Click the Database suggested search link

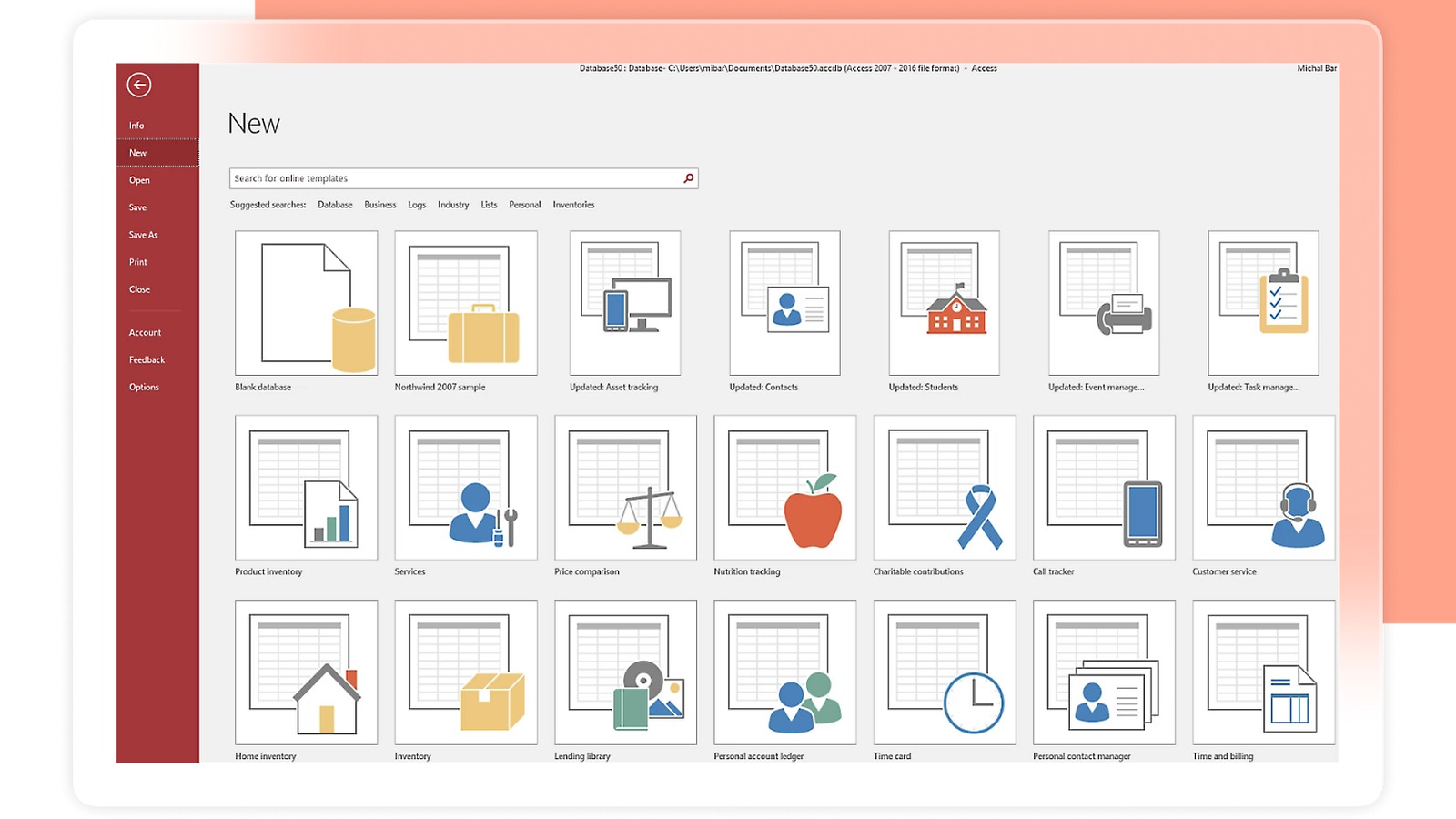click(335, 205)
